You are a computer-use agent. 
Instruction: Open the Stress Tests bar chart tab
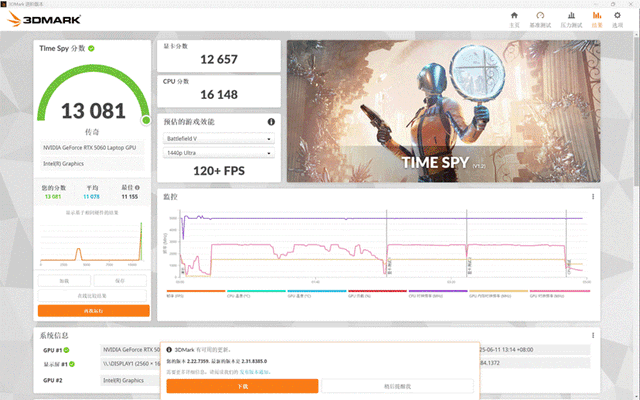coord(571,16)
